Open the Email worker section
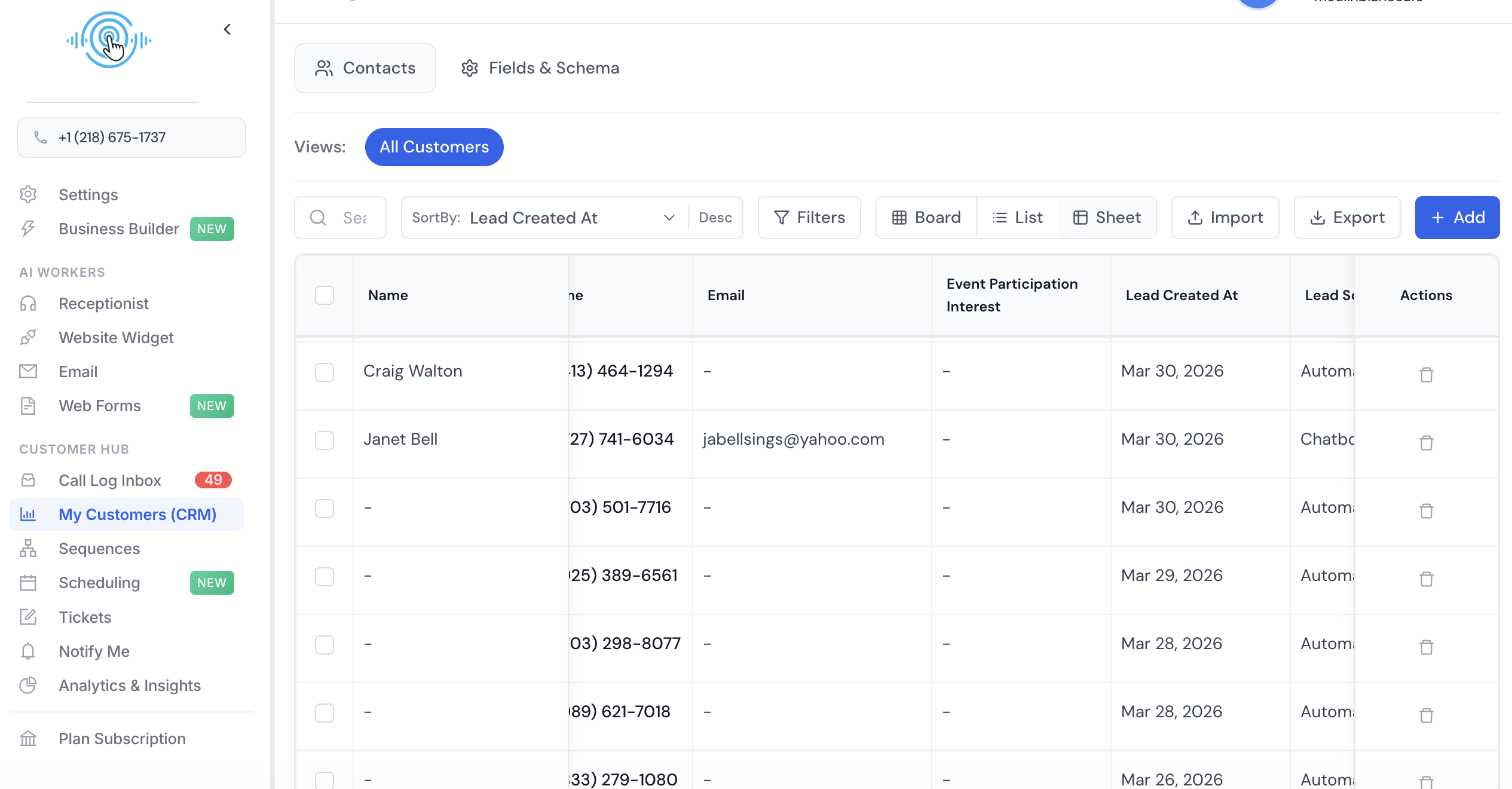 (78, 371)
